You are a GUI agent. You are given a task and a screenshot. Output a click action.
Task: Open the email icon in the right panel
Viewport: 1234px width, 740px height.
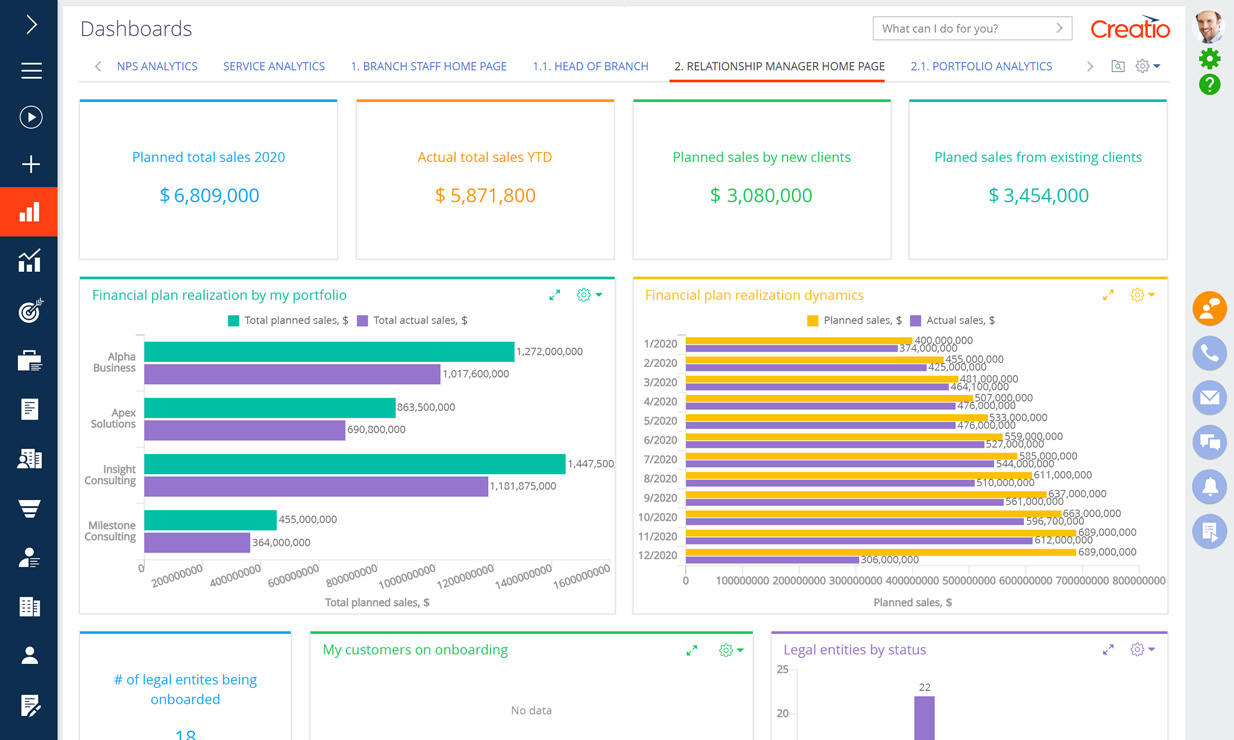click(x=1209, y=397)
